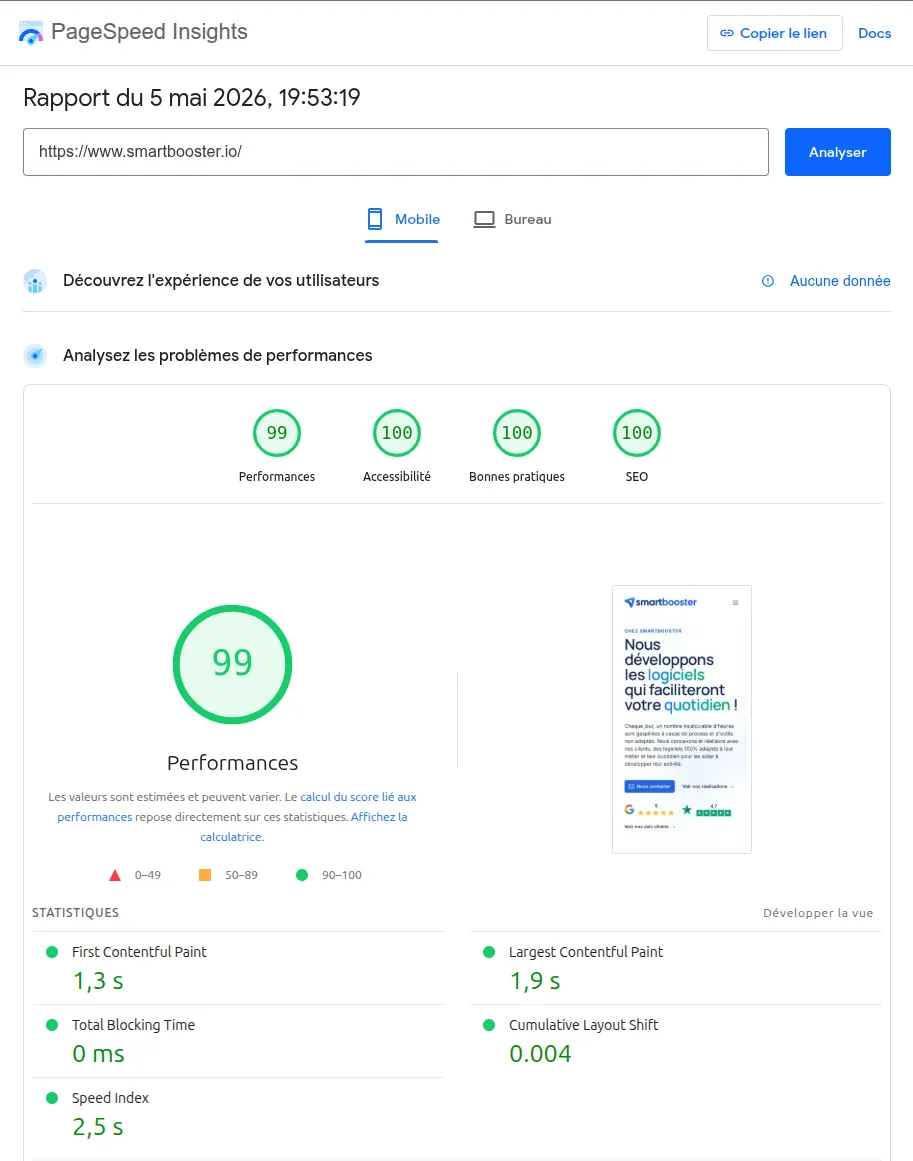Image resolution: width=913 pixels, height=1161 pixels.
Task: Select the 100 Bonnes pratiques score gauge
Action: tap(517, 433)
